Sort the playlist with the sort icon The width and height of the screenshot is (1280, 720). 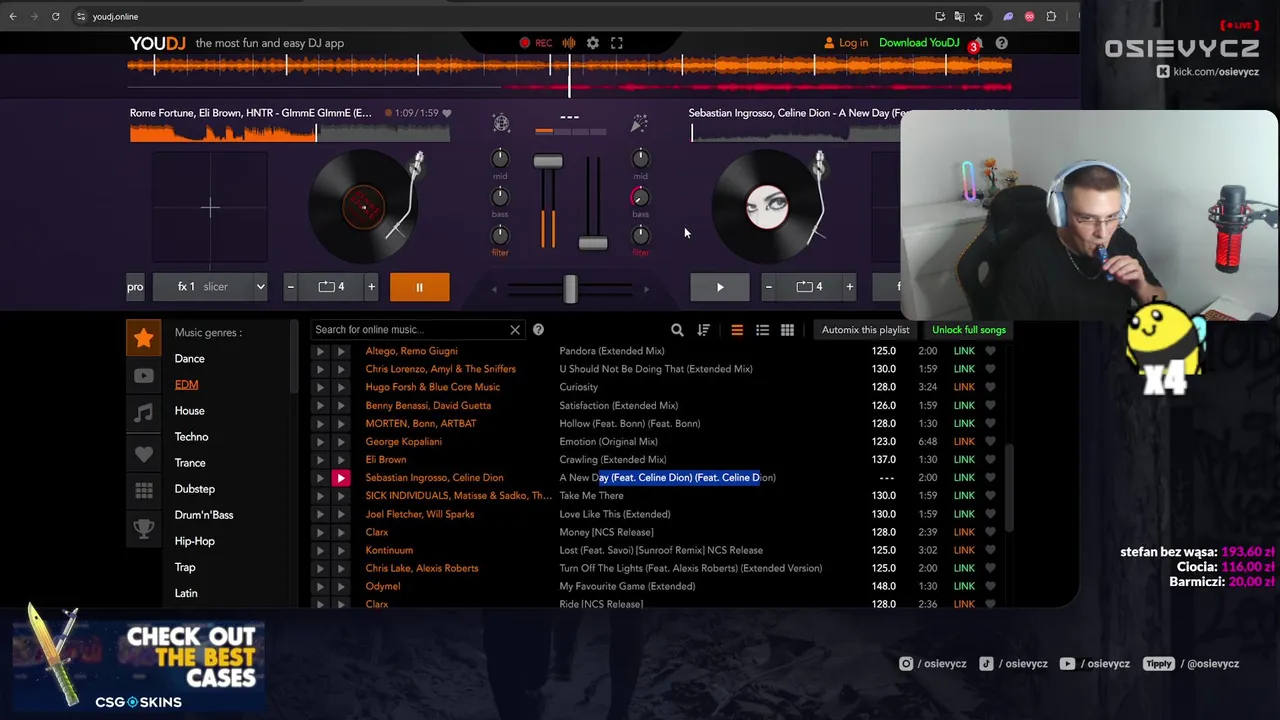click(703, 330)
